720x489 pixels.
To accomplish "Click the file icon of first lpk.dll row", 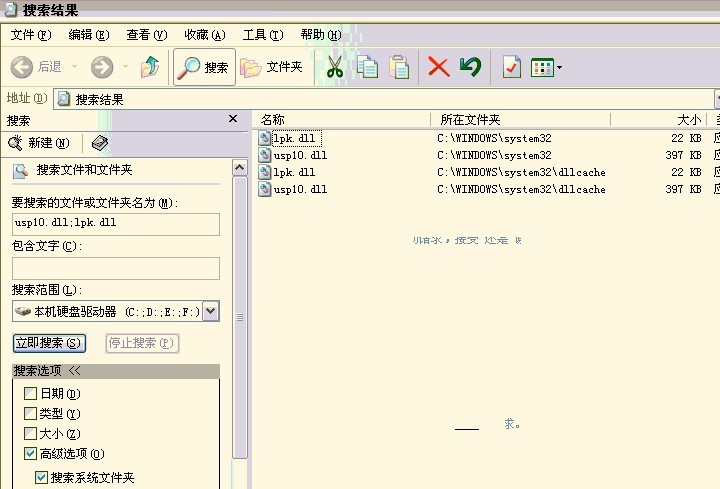I will [264, 138].
